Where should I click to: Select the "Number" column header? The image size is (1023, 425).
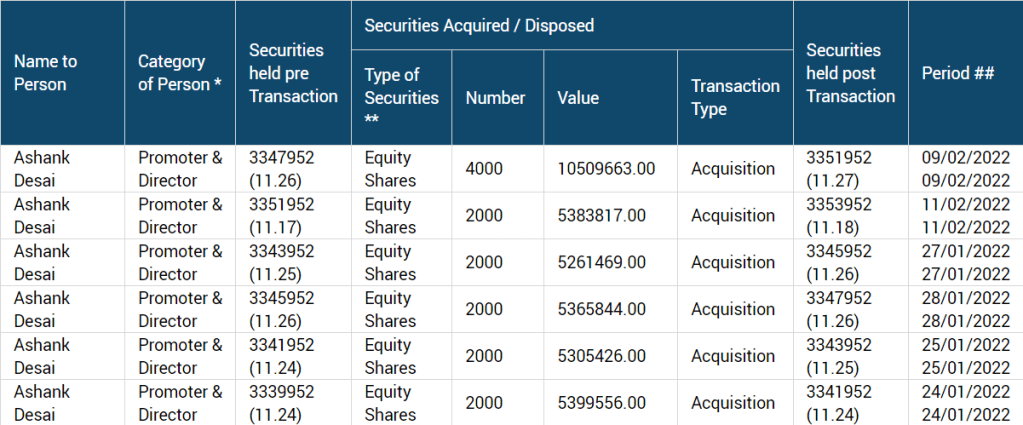click(495, 97)
